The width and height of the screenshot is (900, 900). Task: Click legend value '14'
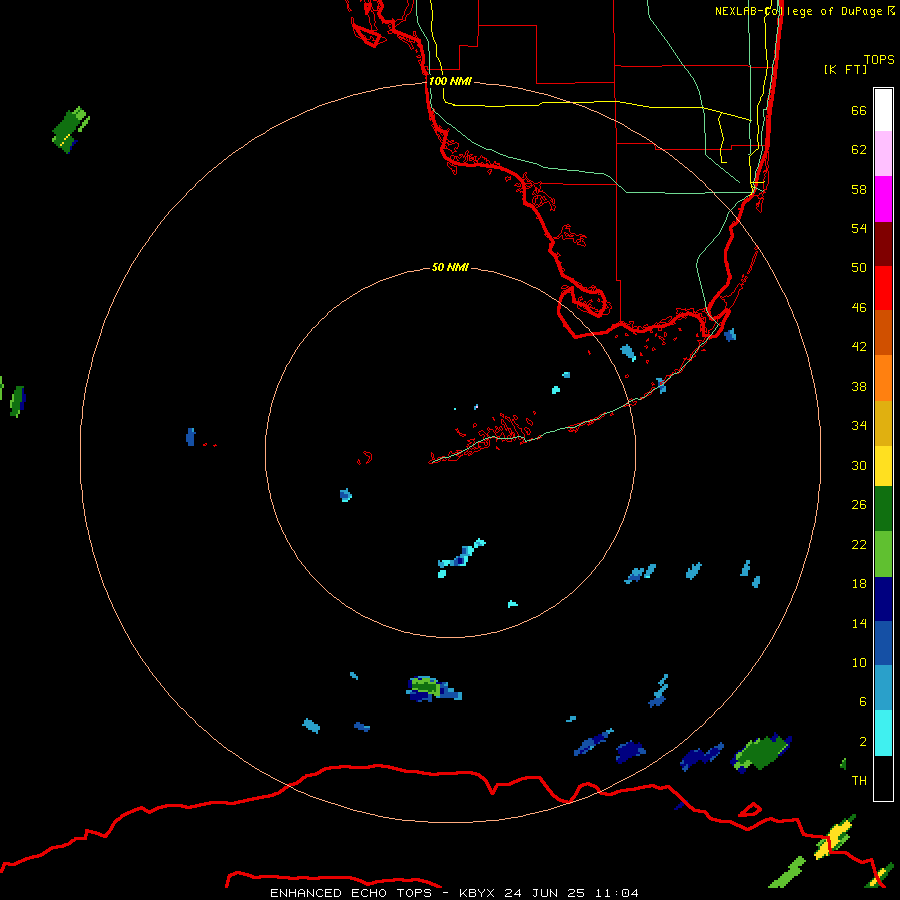pyautogui.click(x=859, y=623)
